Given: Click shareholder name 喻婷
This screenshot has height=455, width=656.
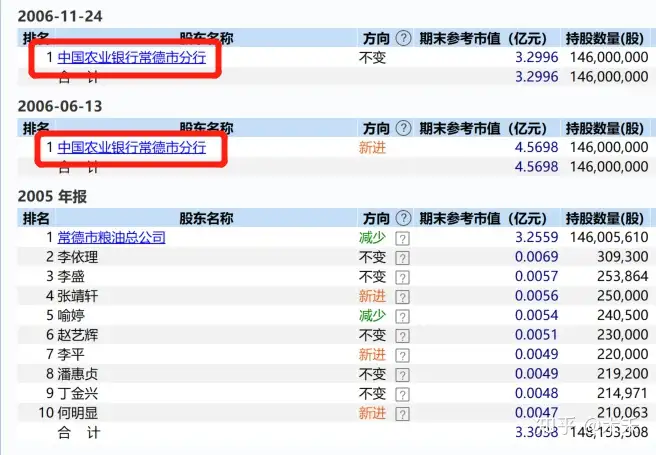Looking at the screenshot, I should click(71, 315).
